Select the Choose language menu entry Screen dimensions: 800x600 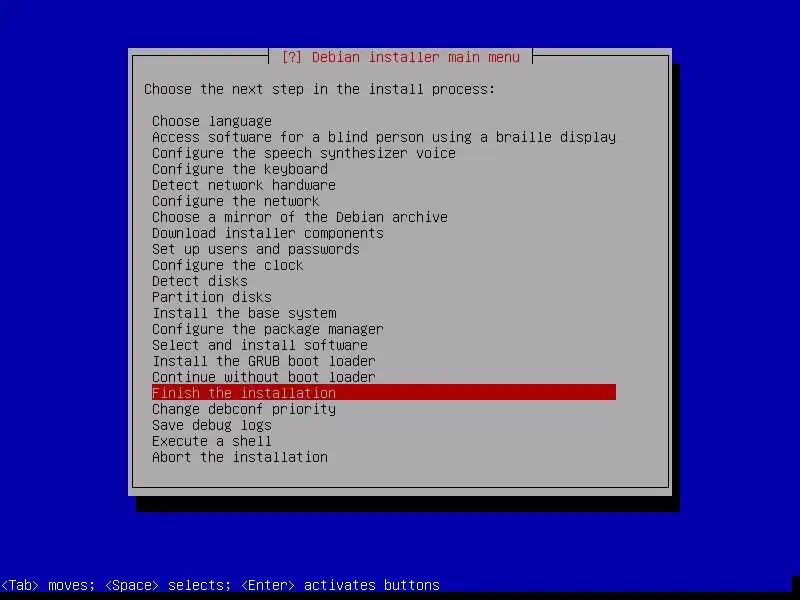coord(384,121)
